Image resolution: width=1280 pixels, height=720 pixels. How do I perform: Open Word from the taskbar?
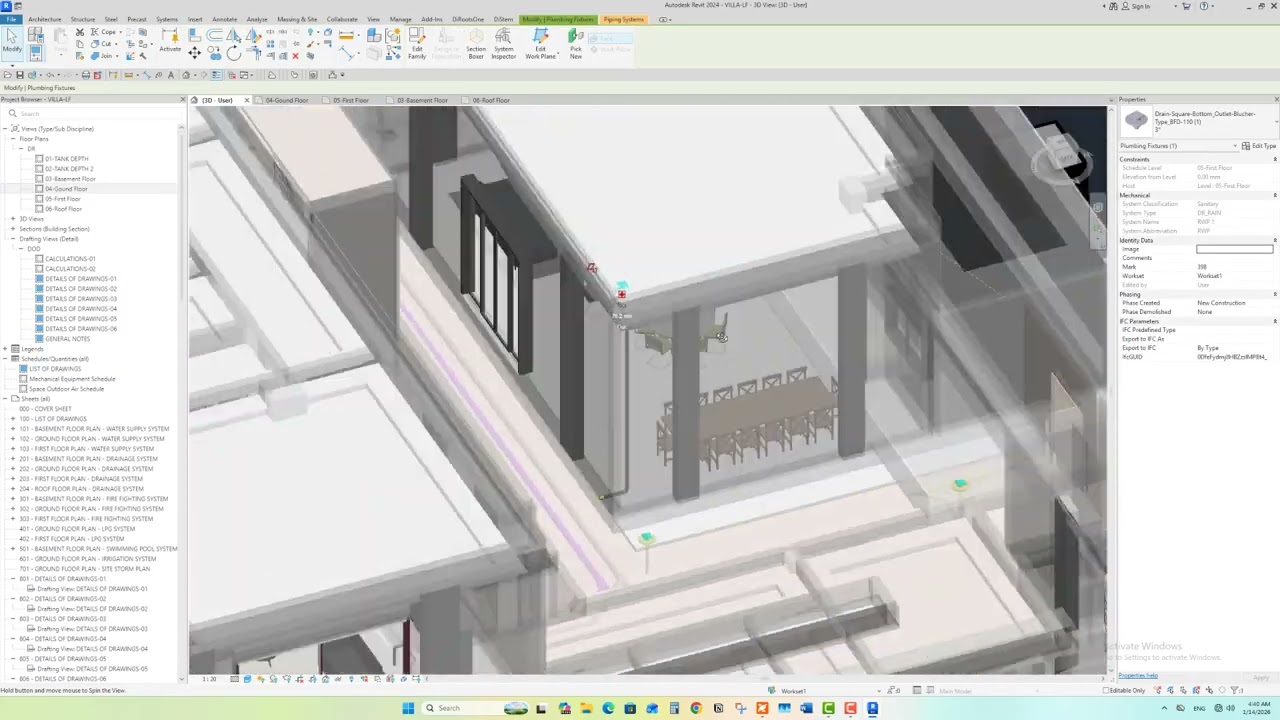[806, 708]
